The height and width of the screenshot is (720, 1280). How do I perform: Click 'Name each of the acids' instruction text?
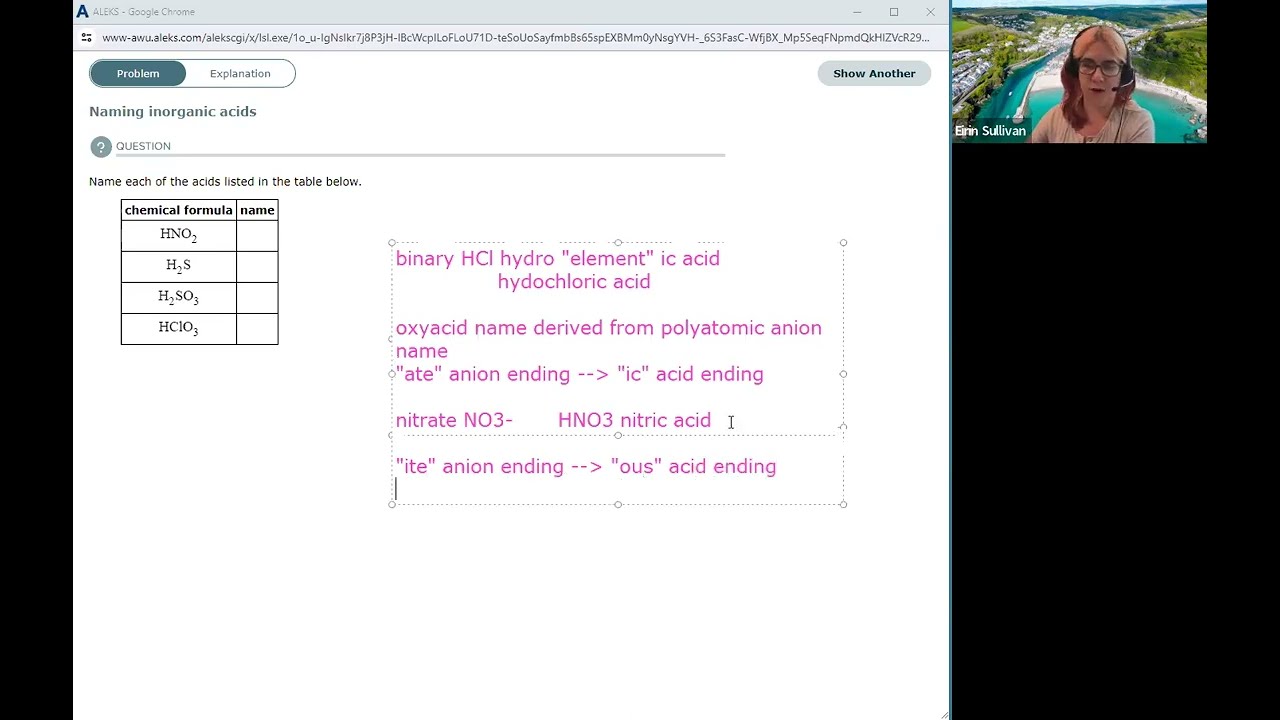225,182
